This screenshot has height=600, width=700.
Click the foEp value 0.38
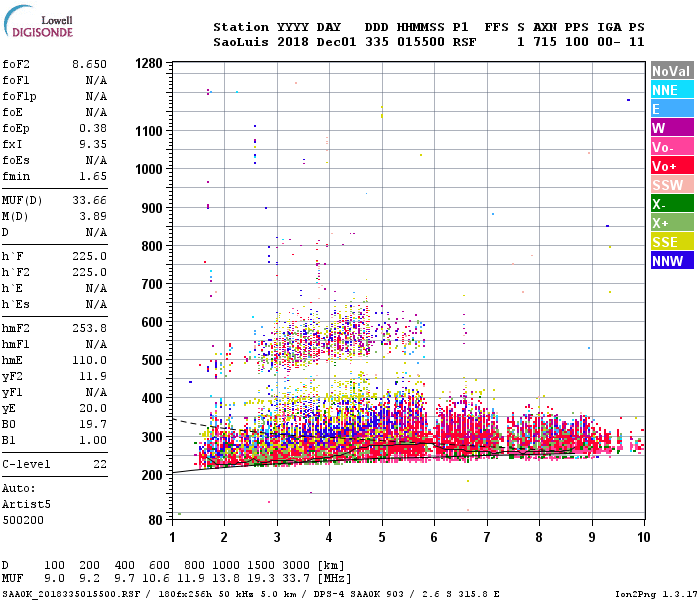pos(93,128)
